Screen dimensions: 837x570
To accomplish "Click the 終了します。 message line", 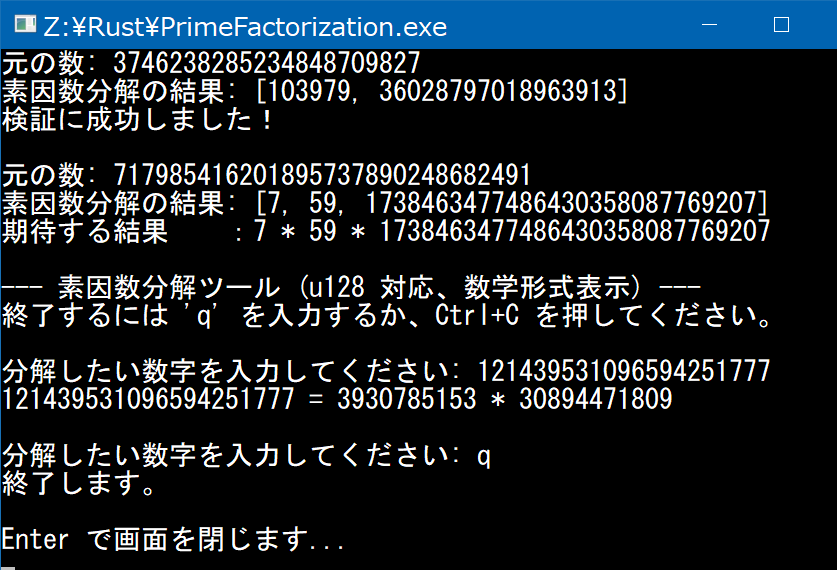I will point(78,484).
